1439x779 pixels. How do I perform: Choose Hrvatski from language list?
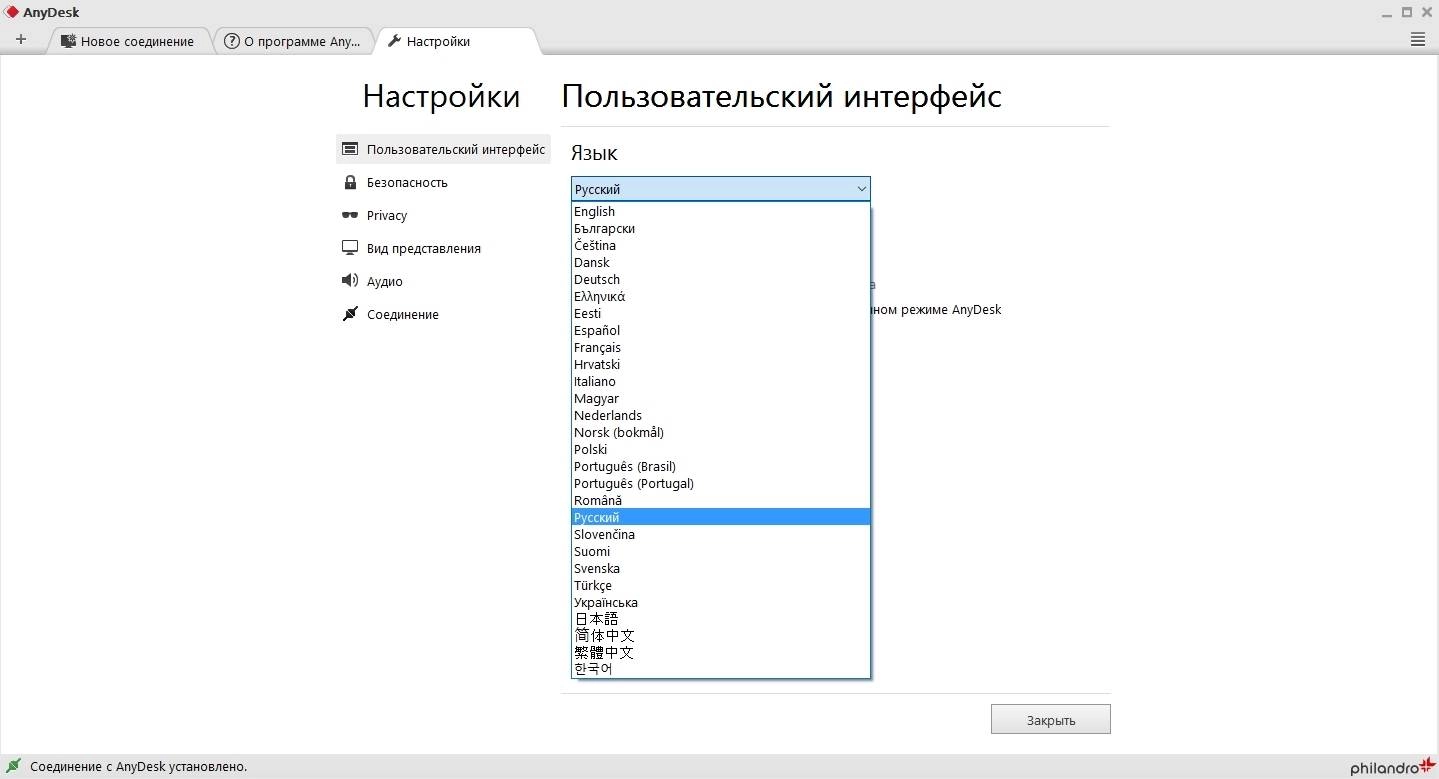pyautogui.click(x=721, y=364)
